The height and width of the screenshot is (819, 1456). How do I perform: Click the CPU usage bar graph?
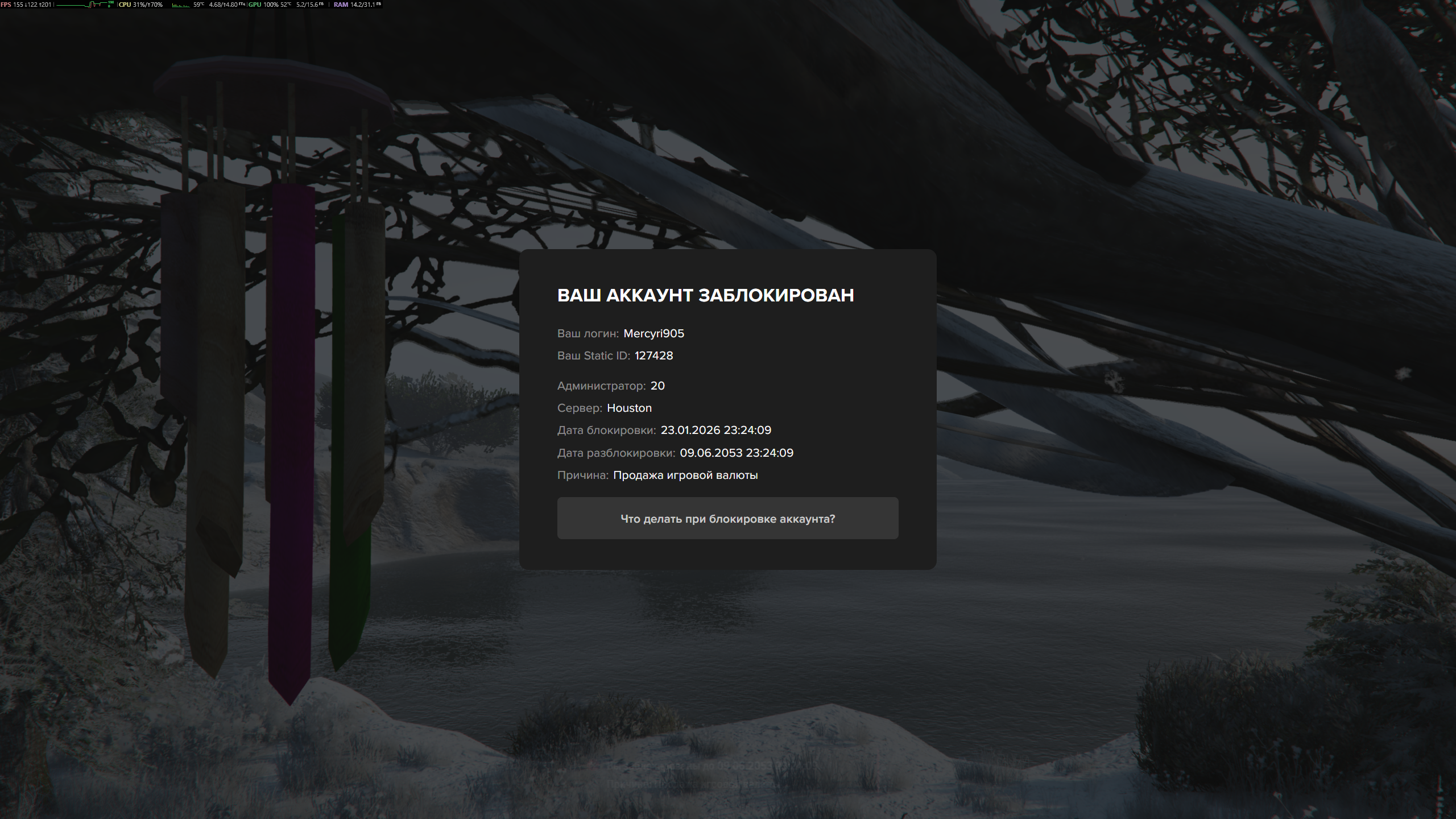click(181, 5)
